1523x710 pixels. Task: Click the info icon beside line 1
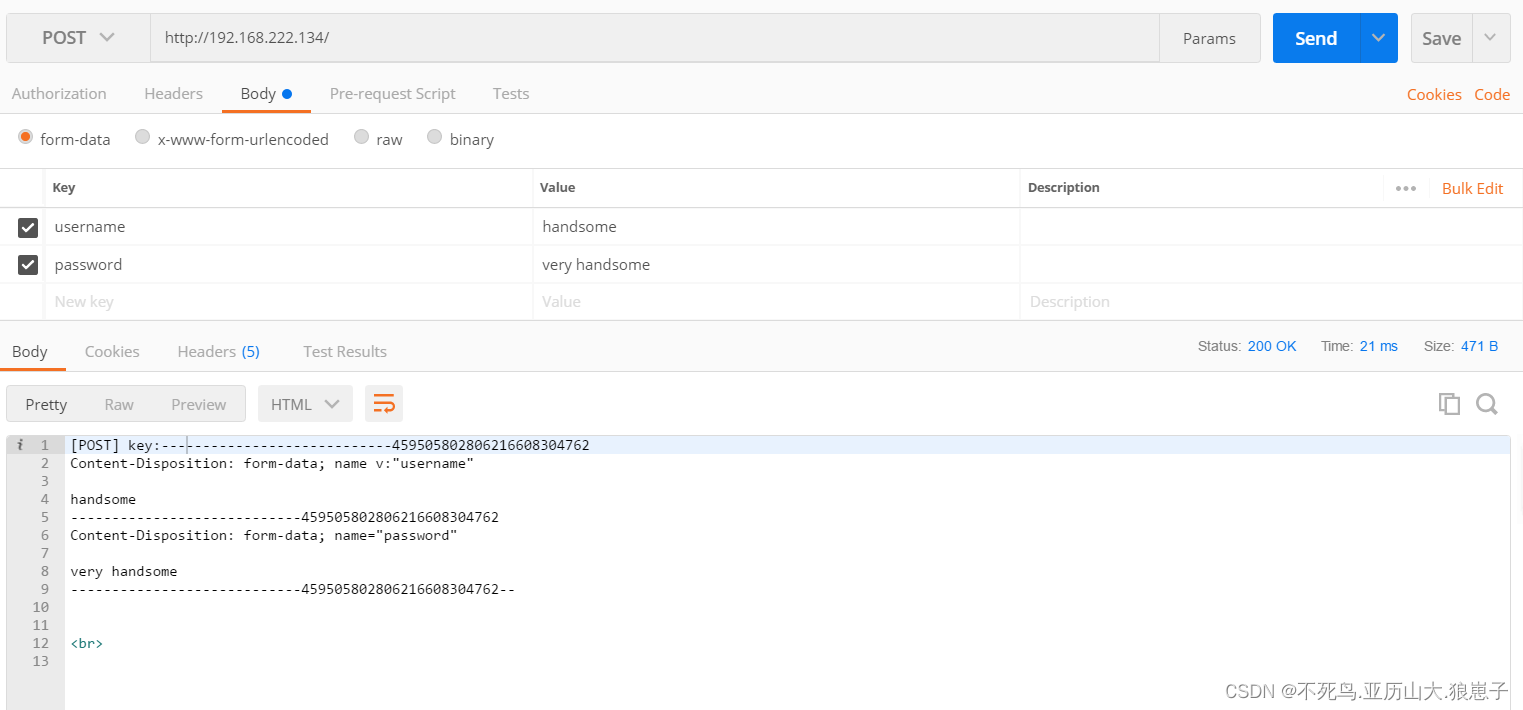(19, 444)
